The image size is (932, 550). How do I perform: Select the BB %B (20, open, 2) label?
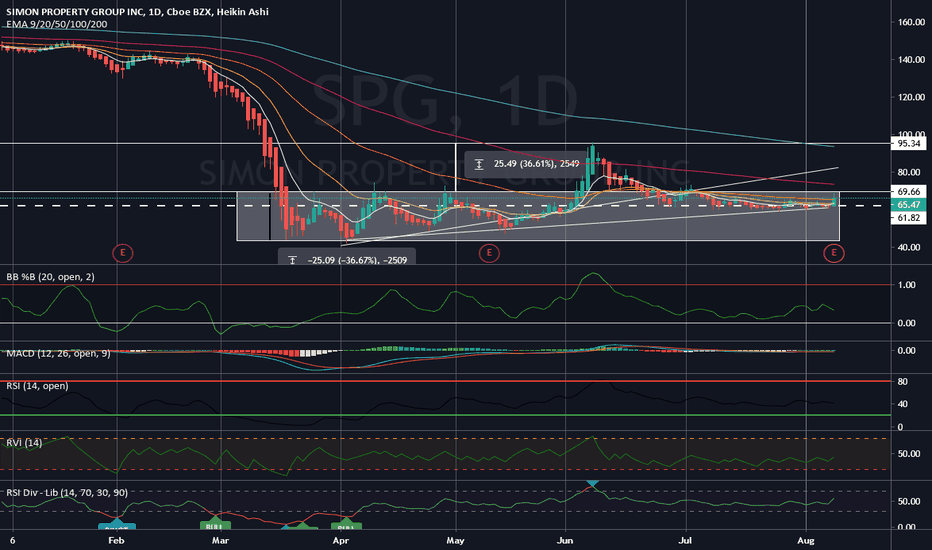click(51, 276)
